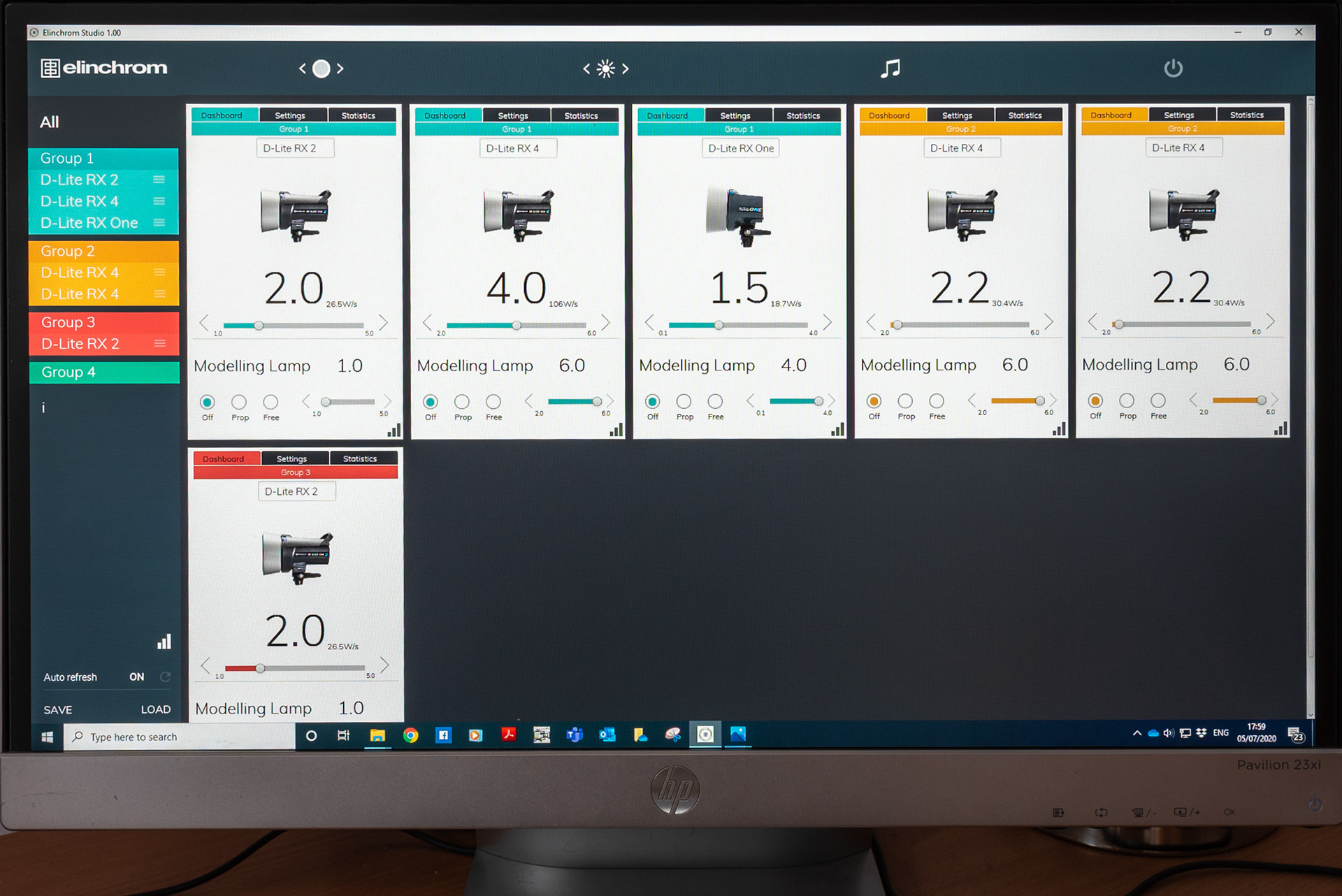Click the standby power icon in header

(x=1173, y=68)
